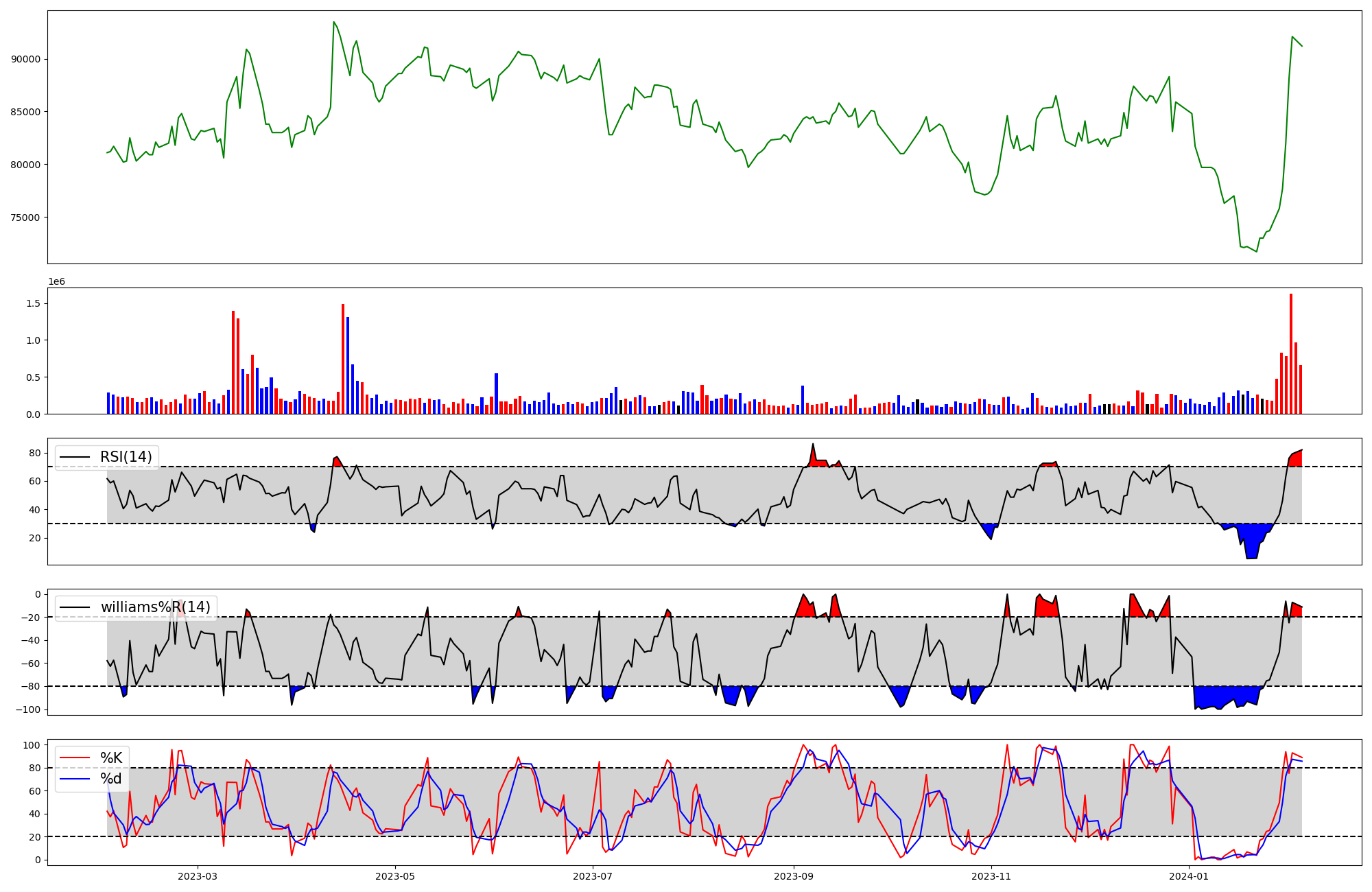
Task: Click the williams%R(14) legend label
Action: pos(156,607)
